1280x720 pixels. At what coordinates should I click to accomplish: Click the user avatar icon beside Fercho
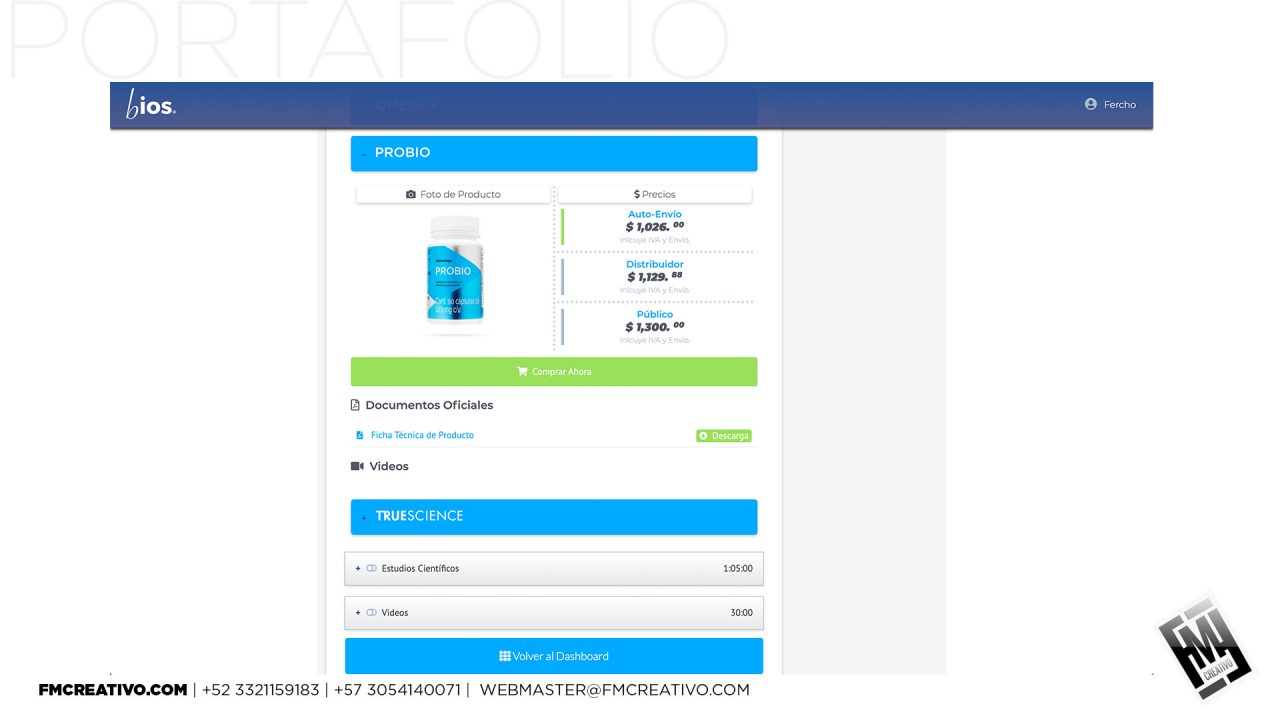(x=1091, y=104)
